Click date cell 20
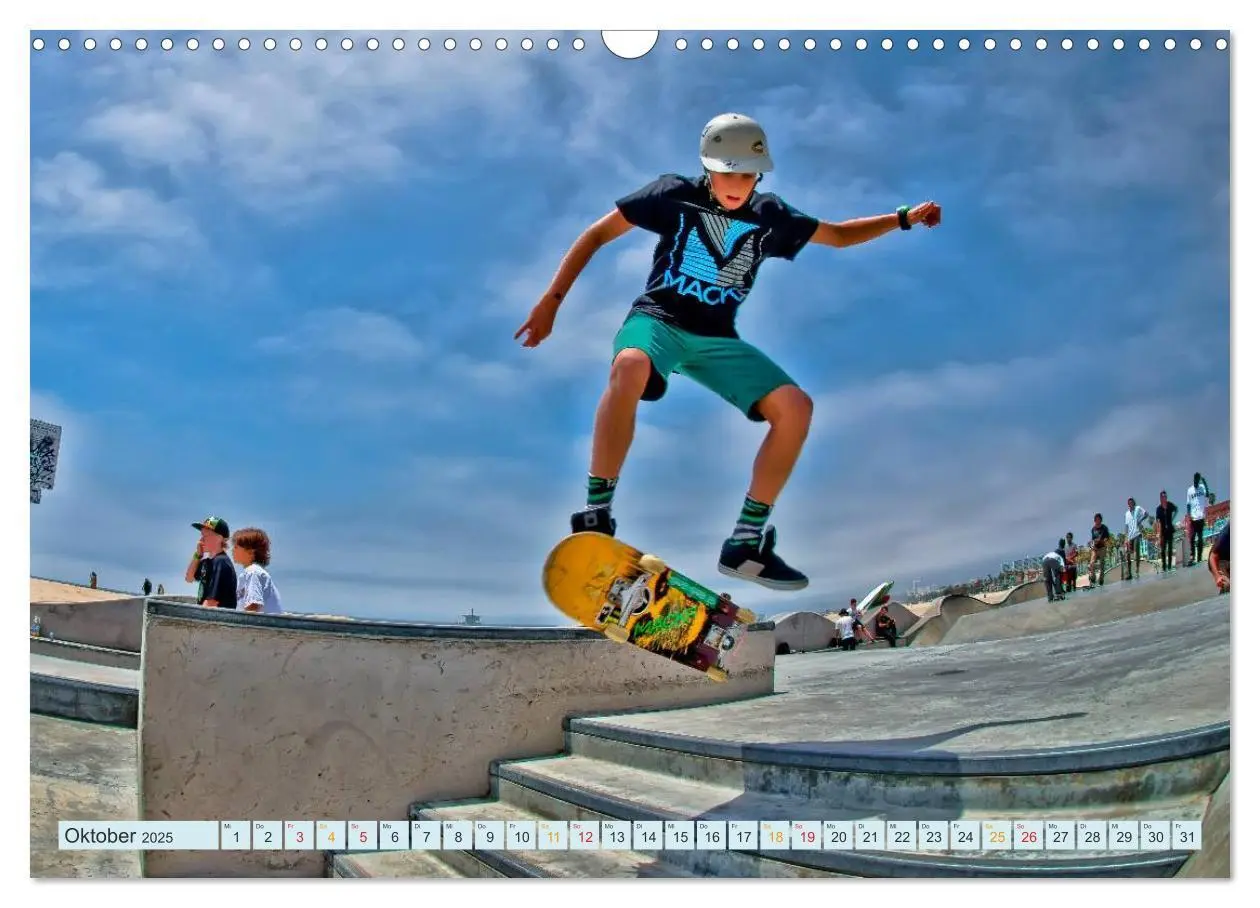 point(839,836)
